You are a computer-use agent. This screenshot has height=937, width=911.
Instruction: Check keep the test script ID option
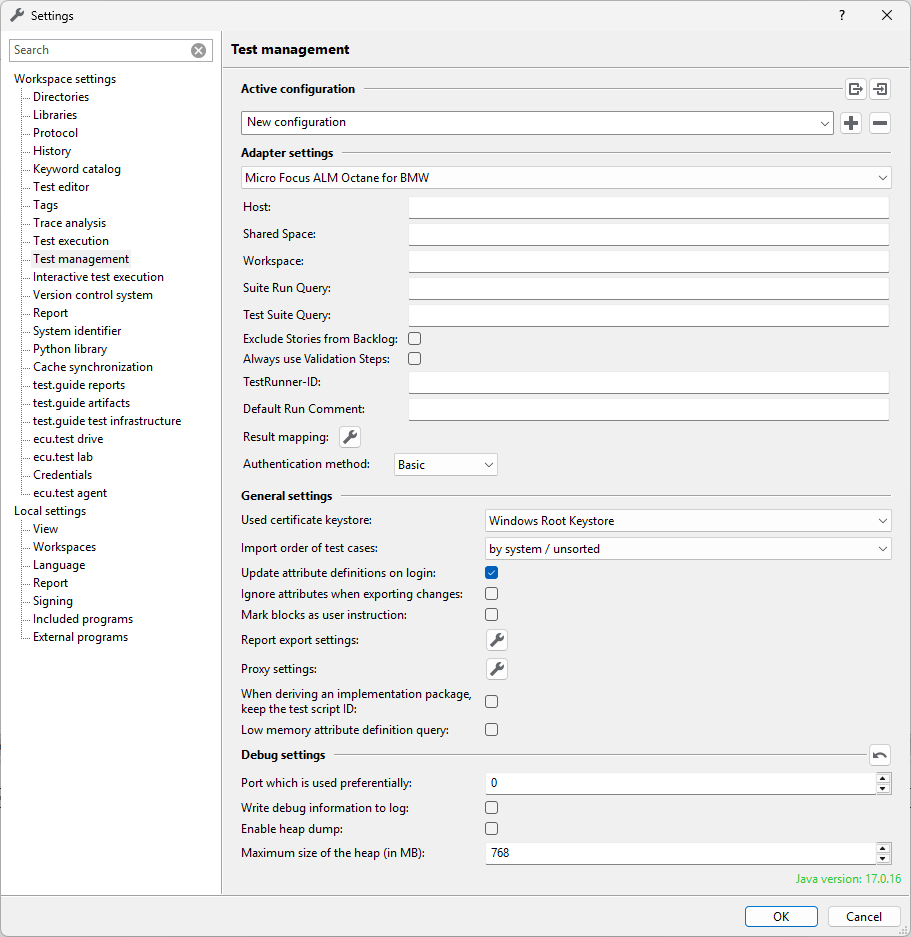pyautogui.click(x=491, y=702)
